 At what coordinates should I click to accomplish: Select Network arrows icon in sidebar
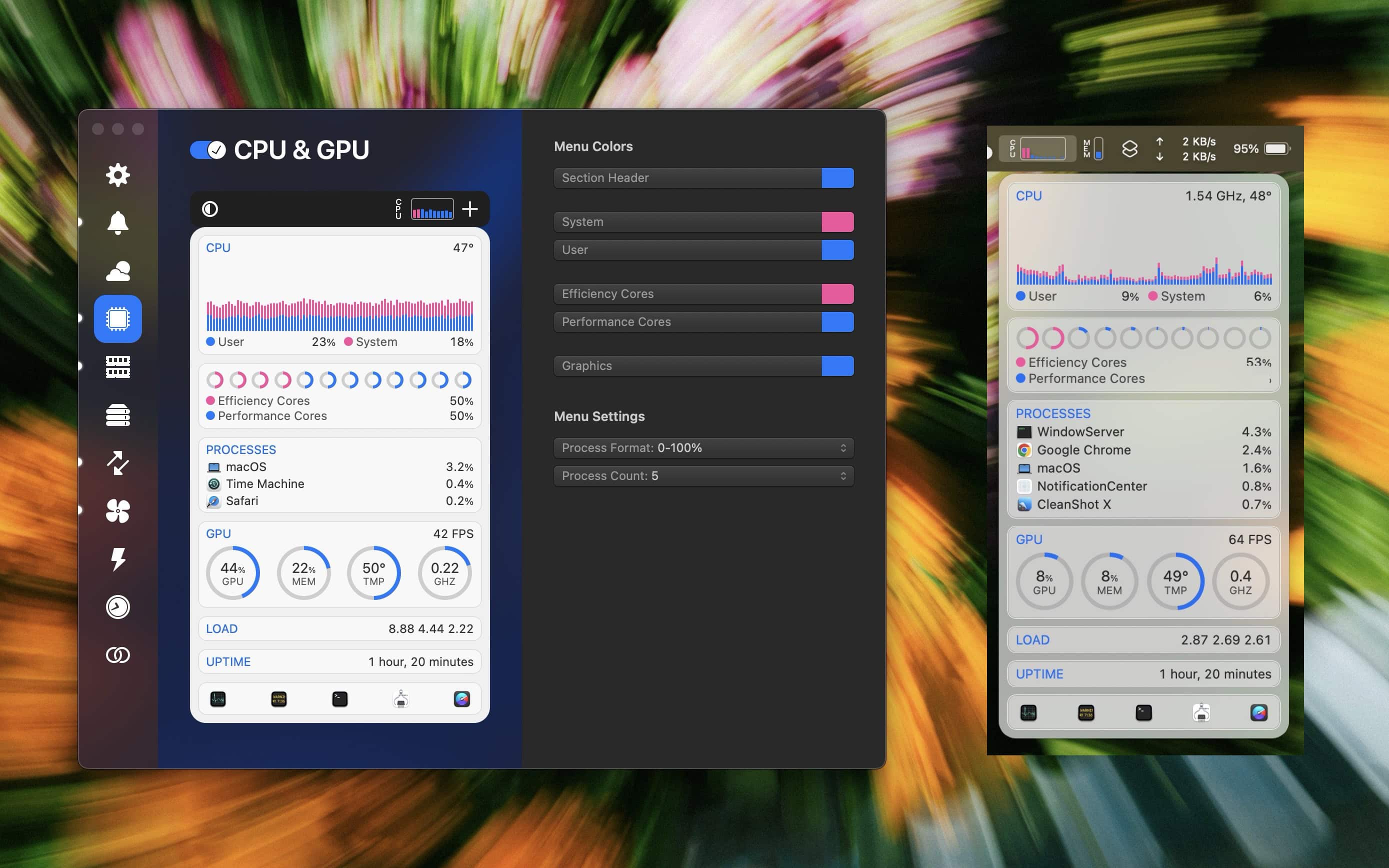117,462
